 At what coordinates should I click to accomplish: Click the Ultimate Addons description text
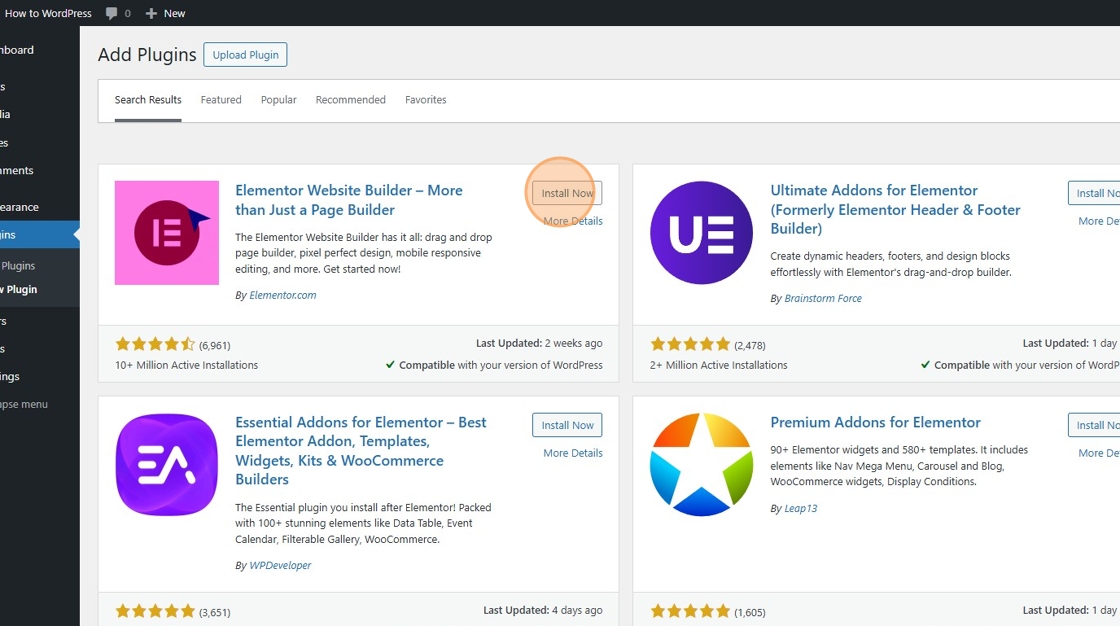[891, 264]
